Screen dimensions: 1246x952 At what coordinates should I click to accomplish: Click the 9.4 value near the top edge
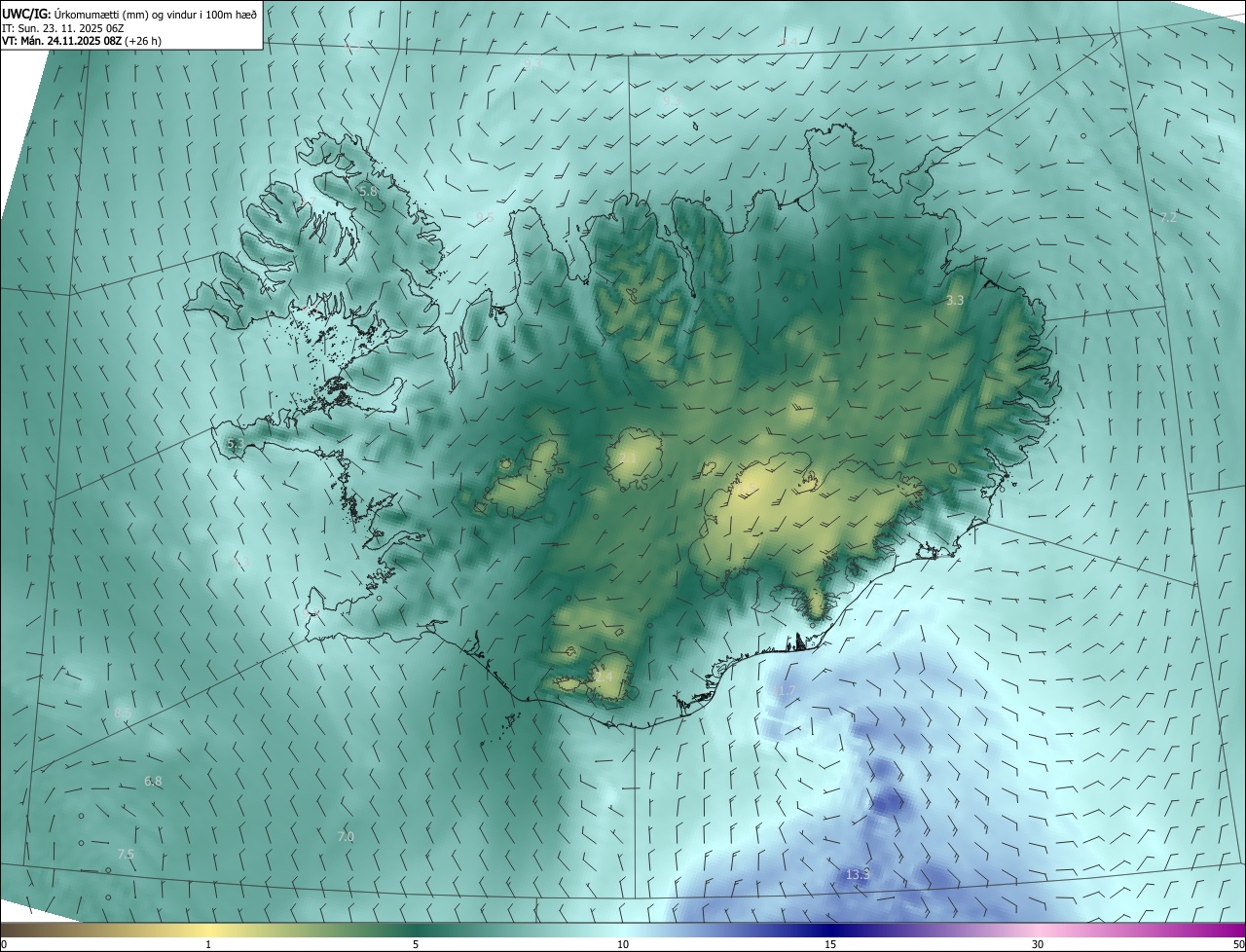[788, 42]
